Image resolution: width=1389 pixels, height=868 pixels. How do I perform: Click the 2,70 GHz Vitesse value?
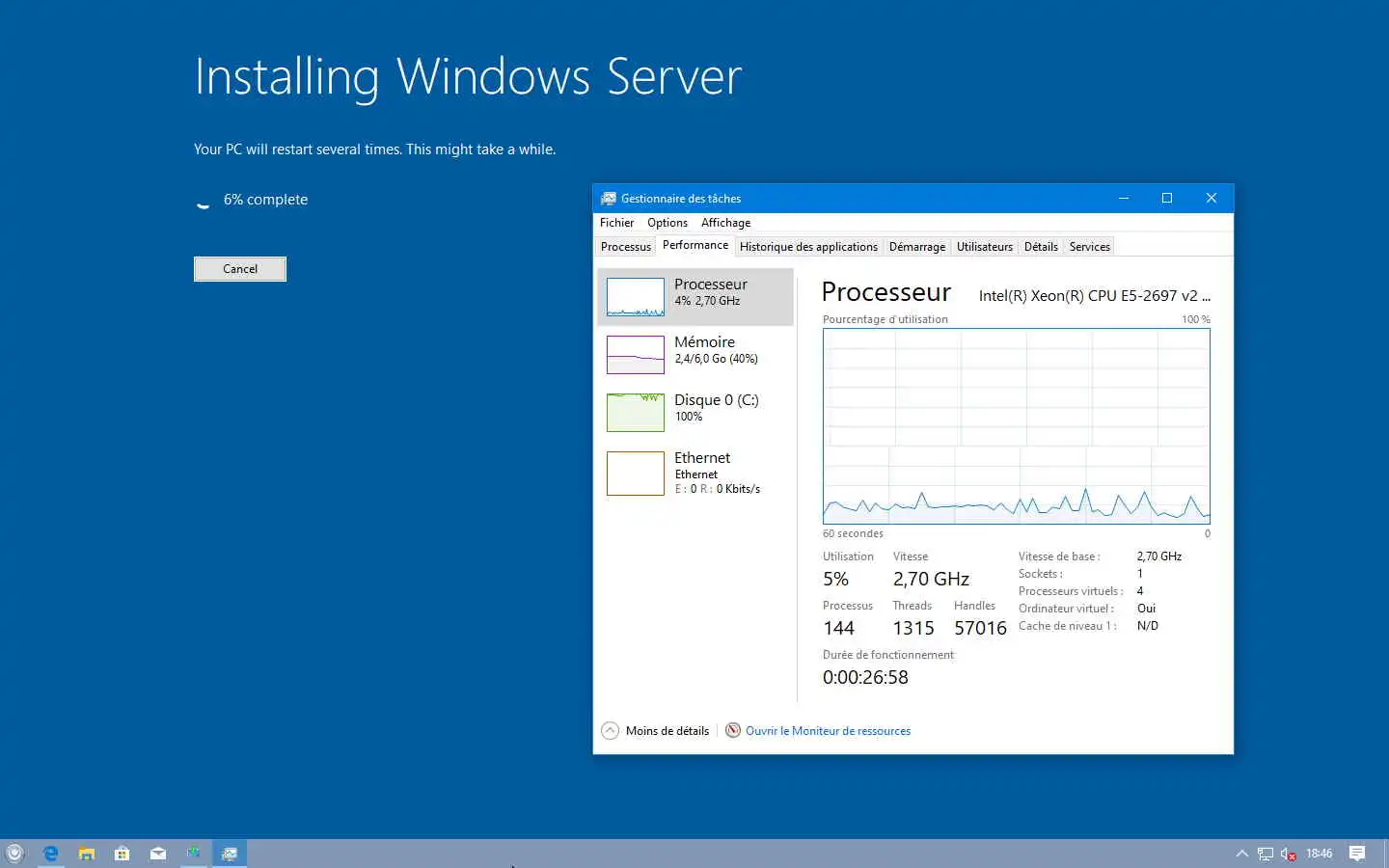(x=931, y=579)
